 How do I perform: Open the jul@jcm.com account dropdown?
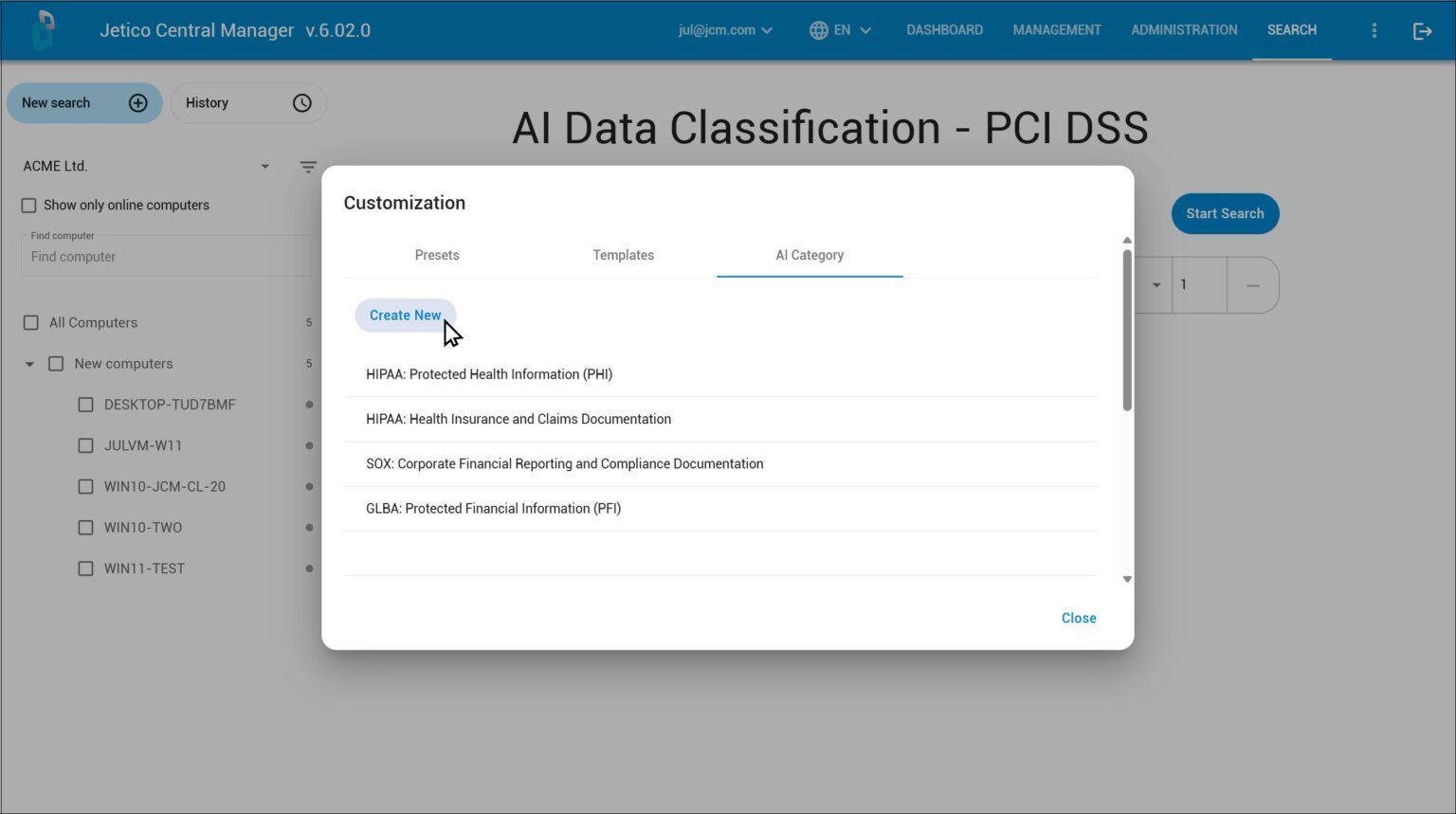725,30
